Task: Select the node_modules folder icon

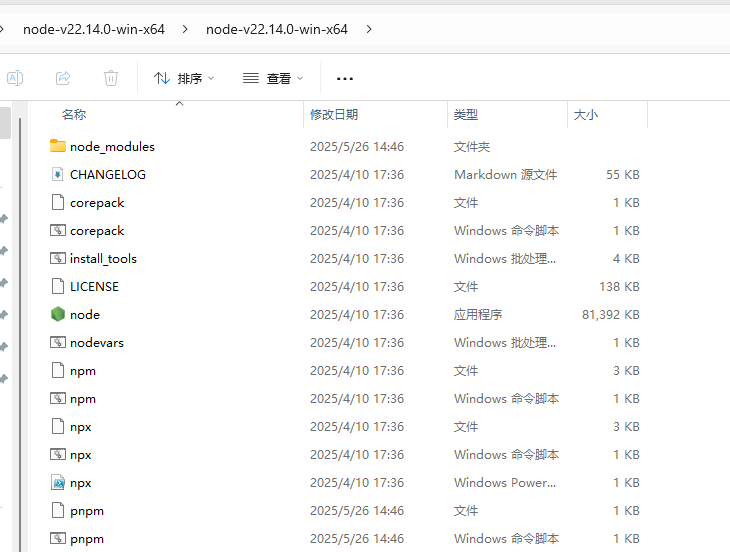Action: 58,146
